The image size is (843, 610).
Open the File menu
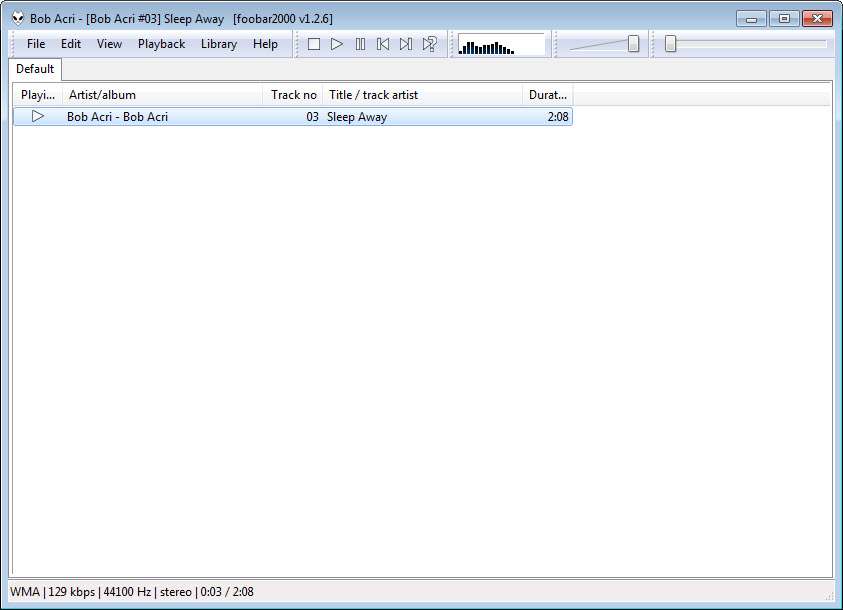click(x=36, y=44)
